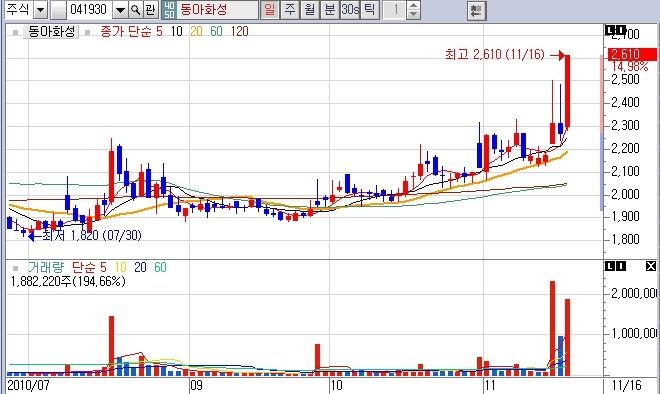Screen dimensions: 660x394
Task: Click the price 120-day moving average legend
Action: pyautogui.click(x=240, y=32)
